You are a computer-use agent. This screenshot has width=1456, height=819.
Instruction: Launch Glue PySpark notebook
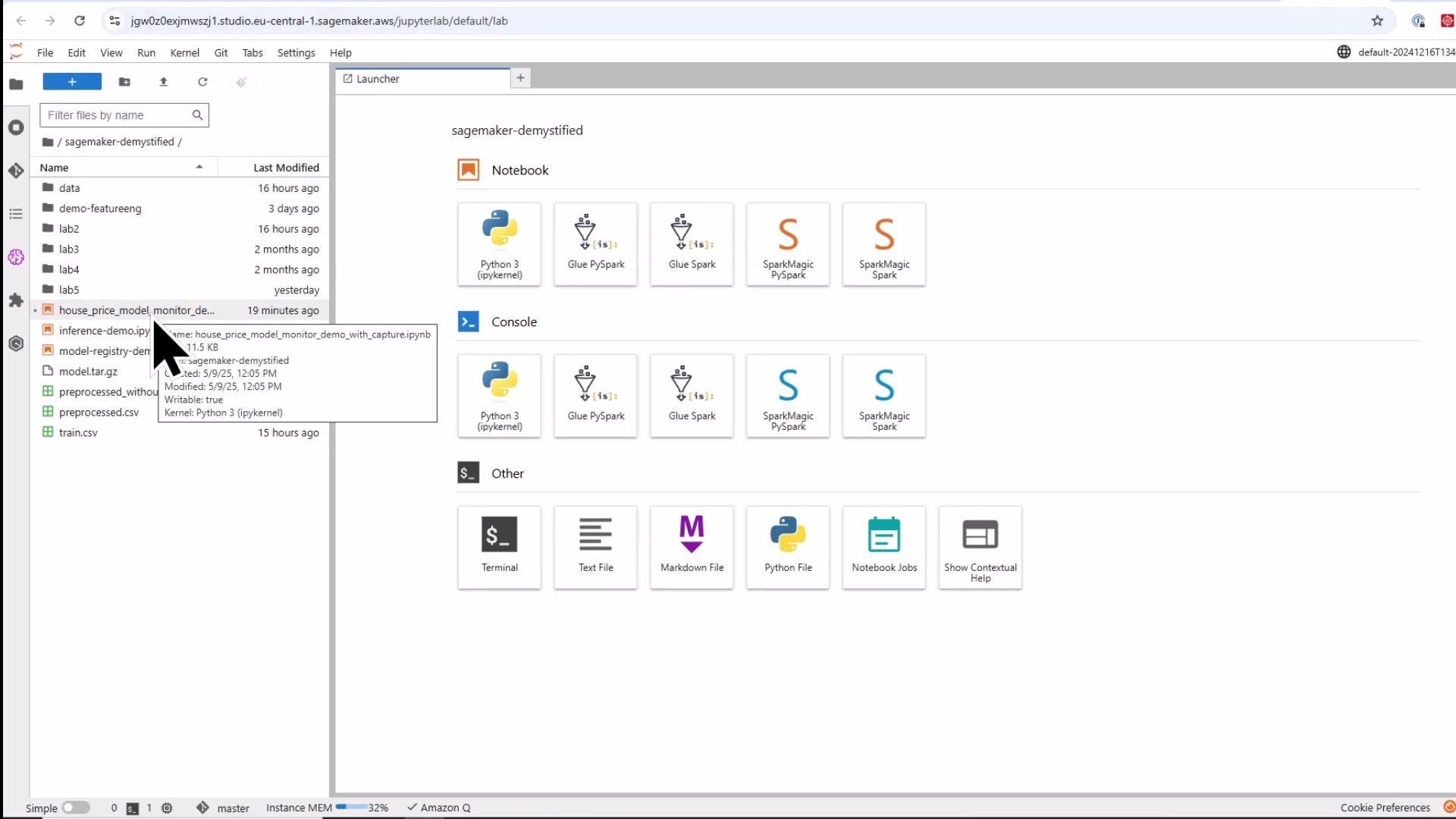coord(595,244)
